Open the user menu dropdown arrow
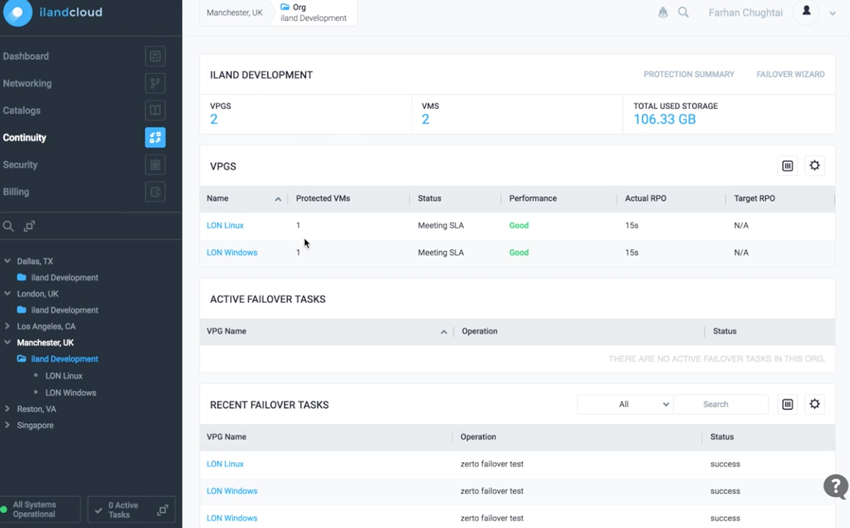This screenshot has height=528, width=850. click(833, 13)
